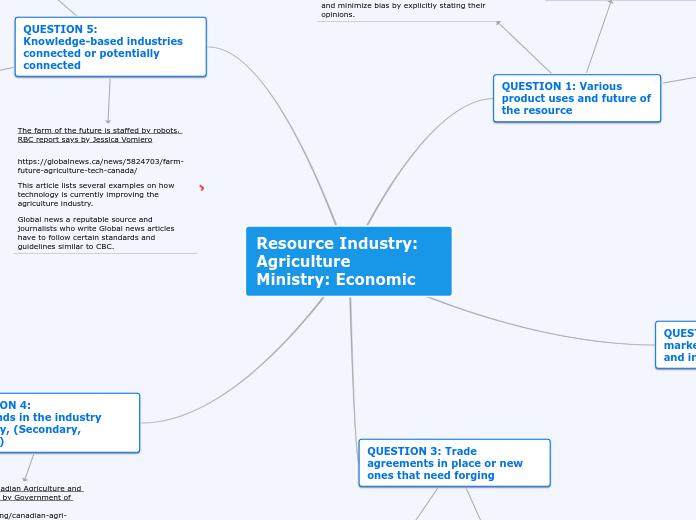
Task: Select the central Resource Industry: Agriculture node
Action: 349,261
